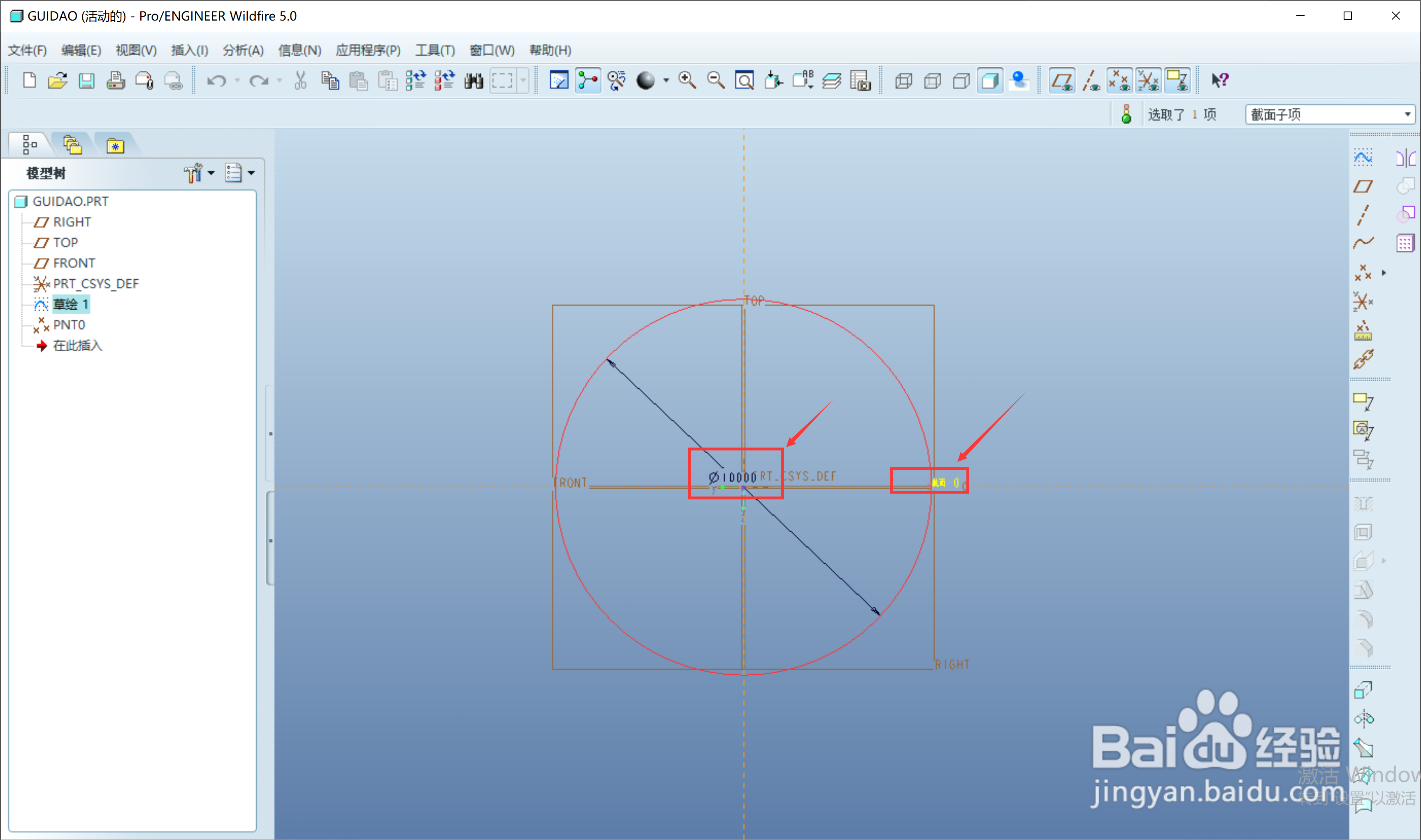
Task: Click the Refit to screen icon
Action: tap(743, 80)
